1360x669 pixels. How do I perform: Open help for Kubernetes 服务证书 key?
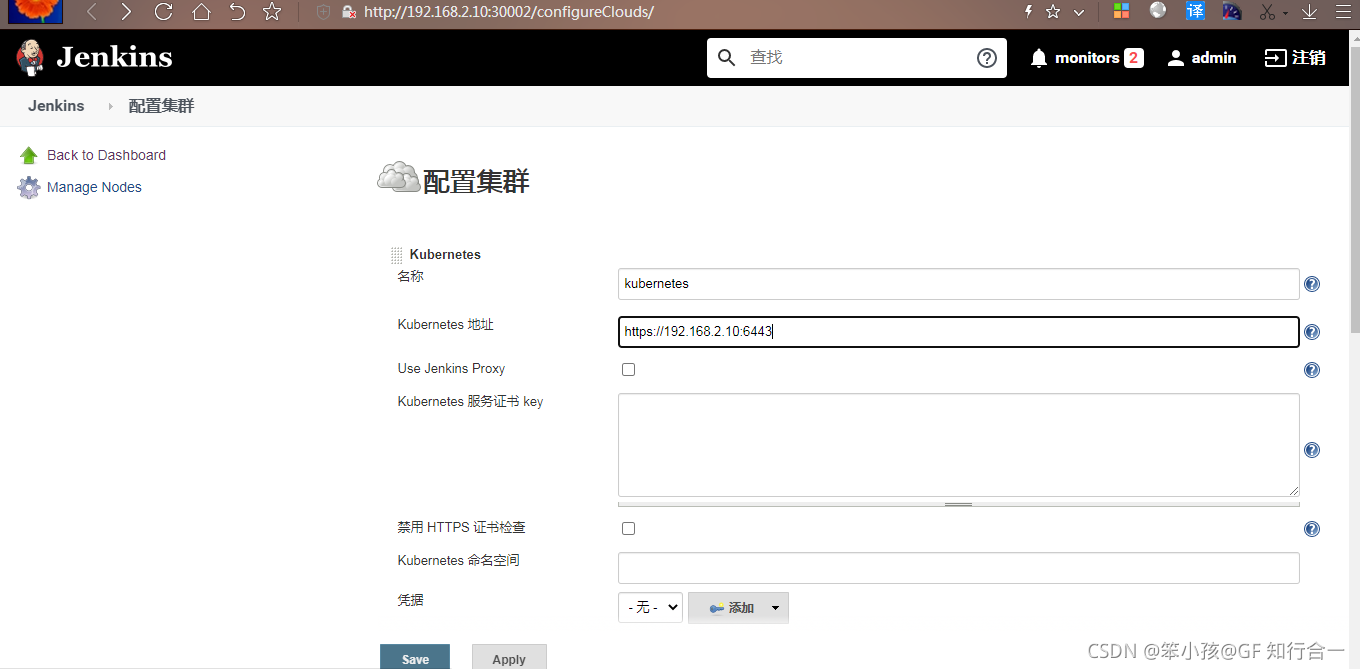(1312, 450)
